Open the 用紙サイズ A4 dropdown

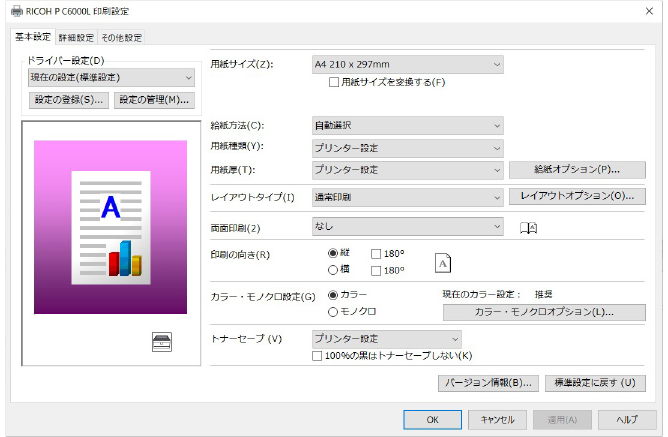click(x=407, y=65)
